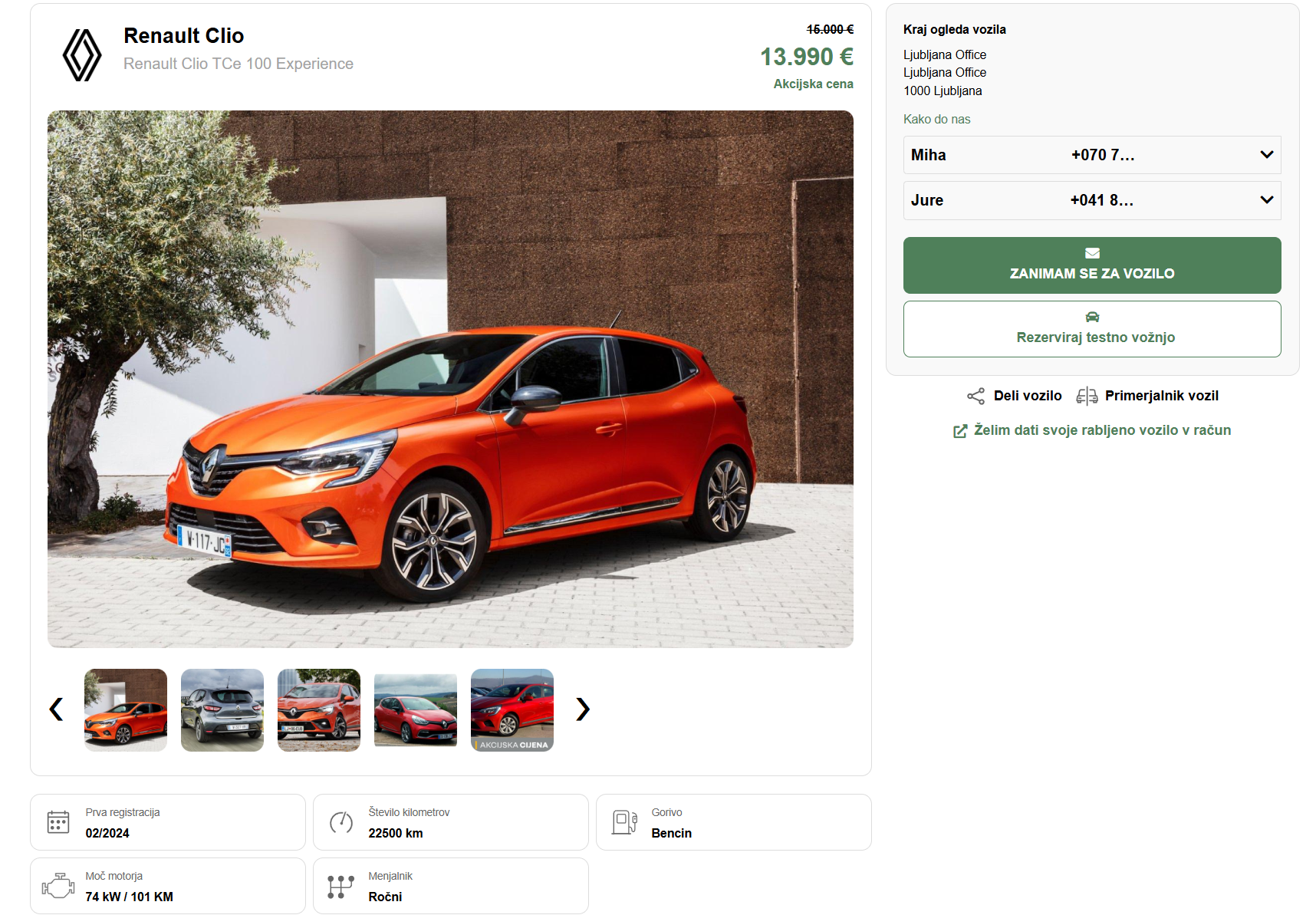1316x915 pixels.
Task: Show previous gallery thumbnails with left arrow
Action: coord(56,709)
